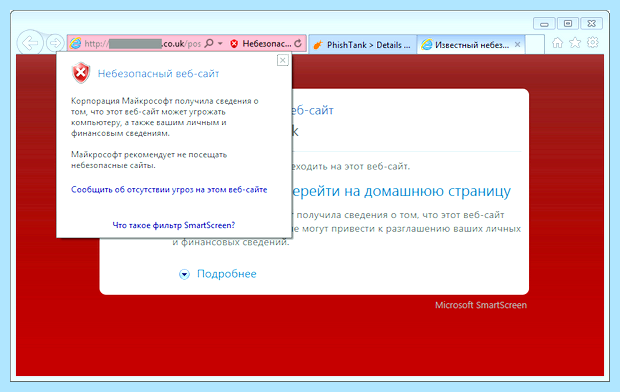Open the Home page icon
The width and height of the screenshot is (620, 392).
pos(558,43)
